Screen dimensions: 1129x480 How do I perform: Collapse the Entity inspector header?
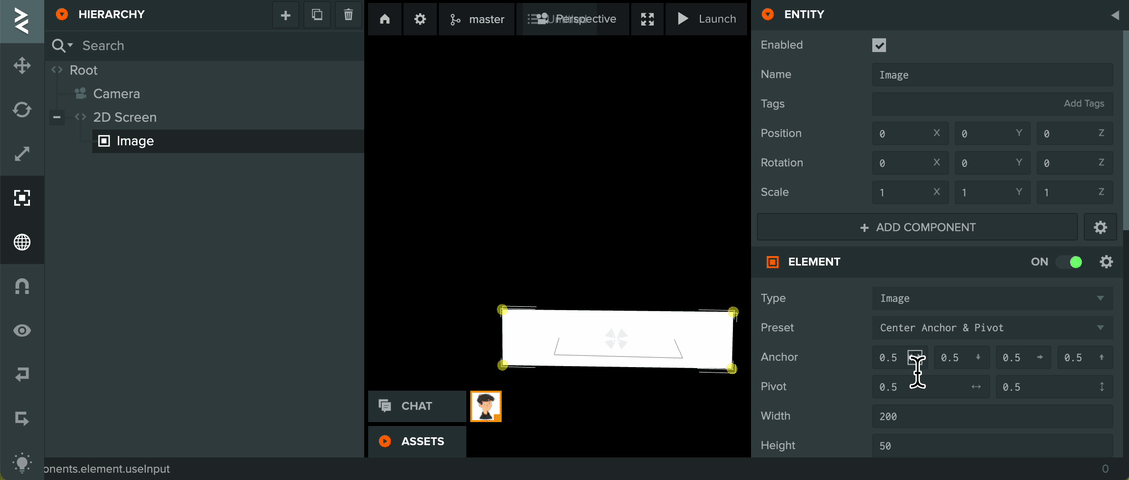point(768,14)
